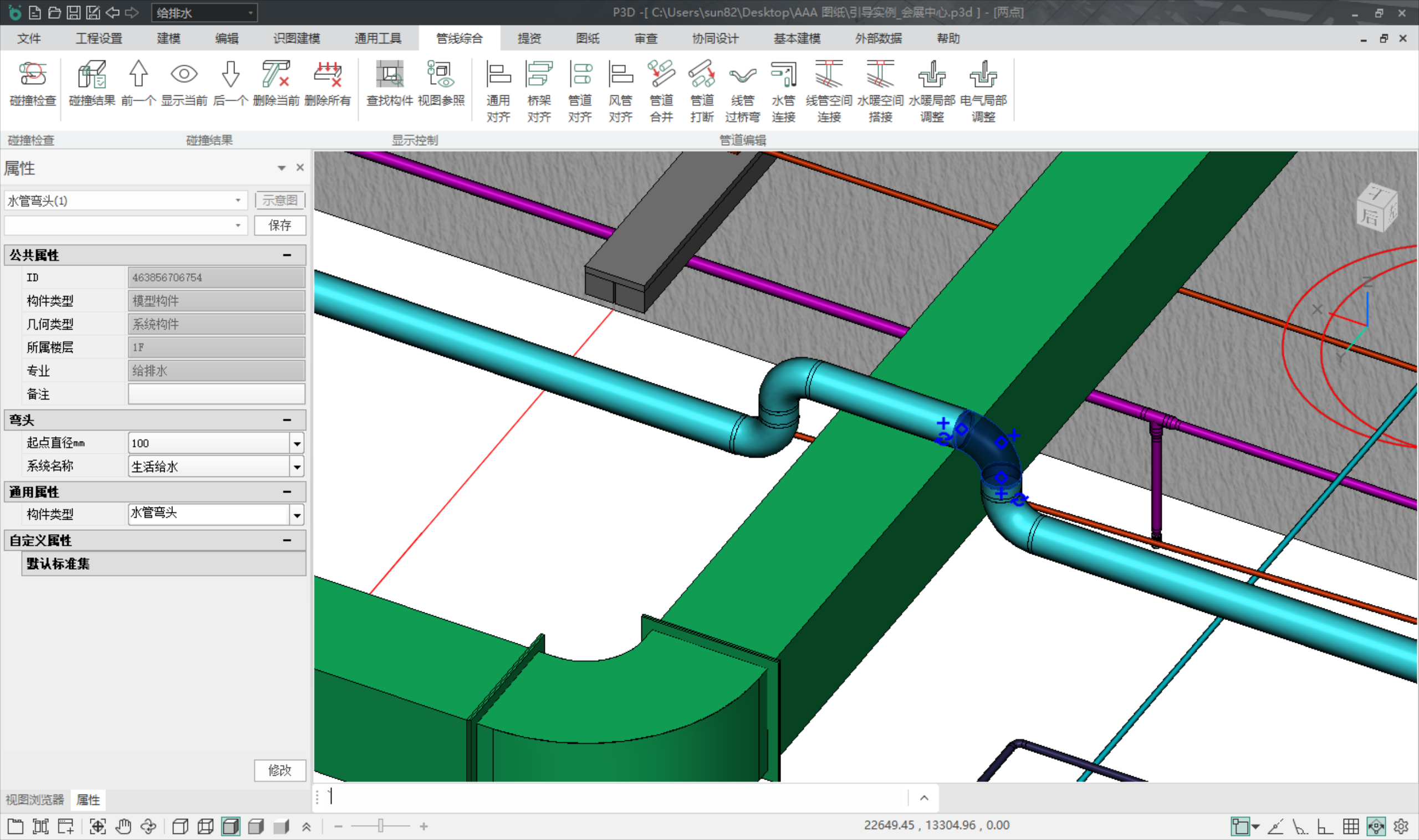The width and height of the screenshot is (1419, 840).
Task: Click the zoom slider handle in status bar
Action: click(x=380, y=826)
